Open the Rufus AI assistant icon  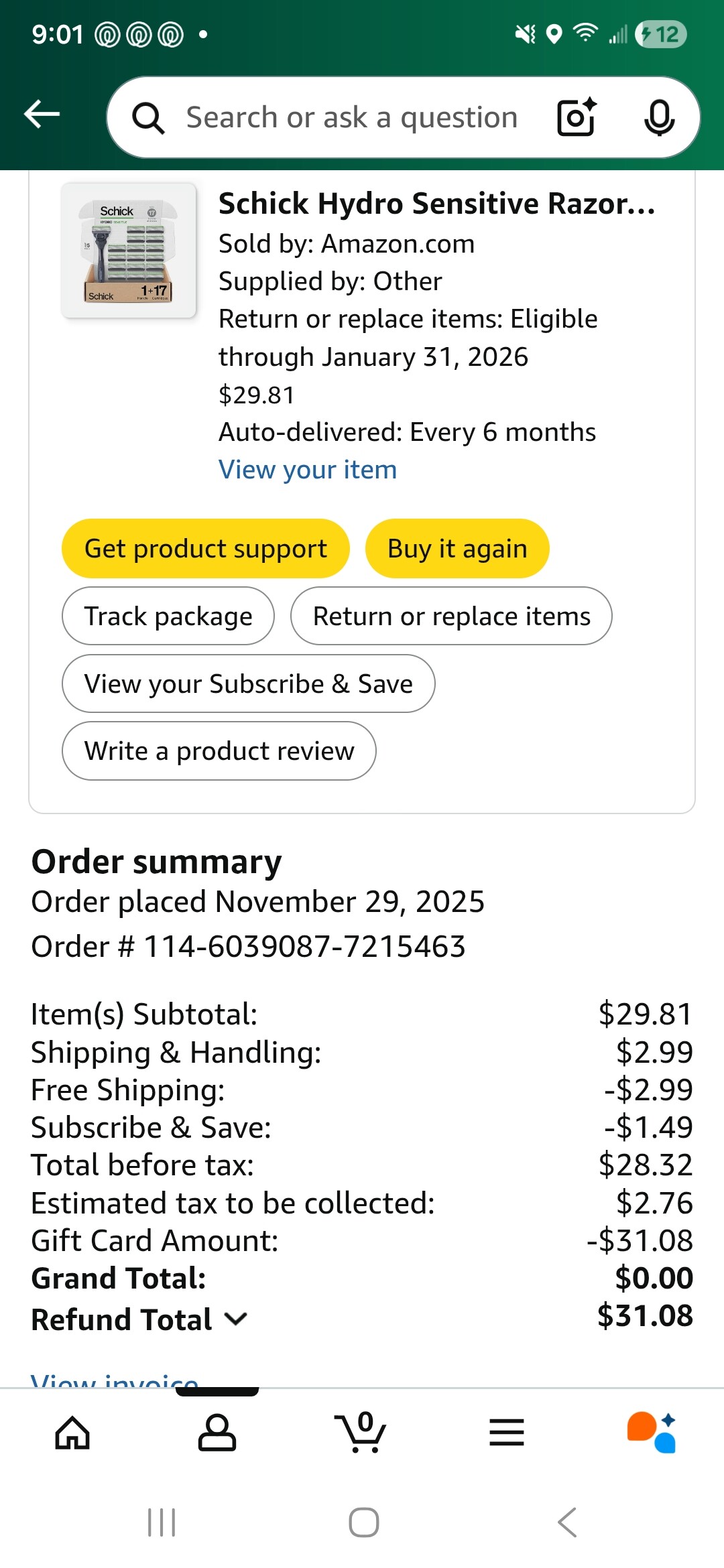pyautogui.click(x=652, y=1433)
